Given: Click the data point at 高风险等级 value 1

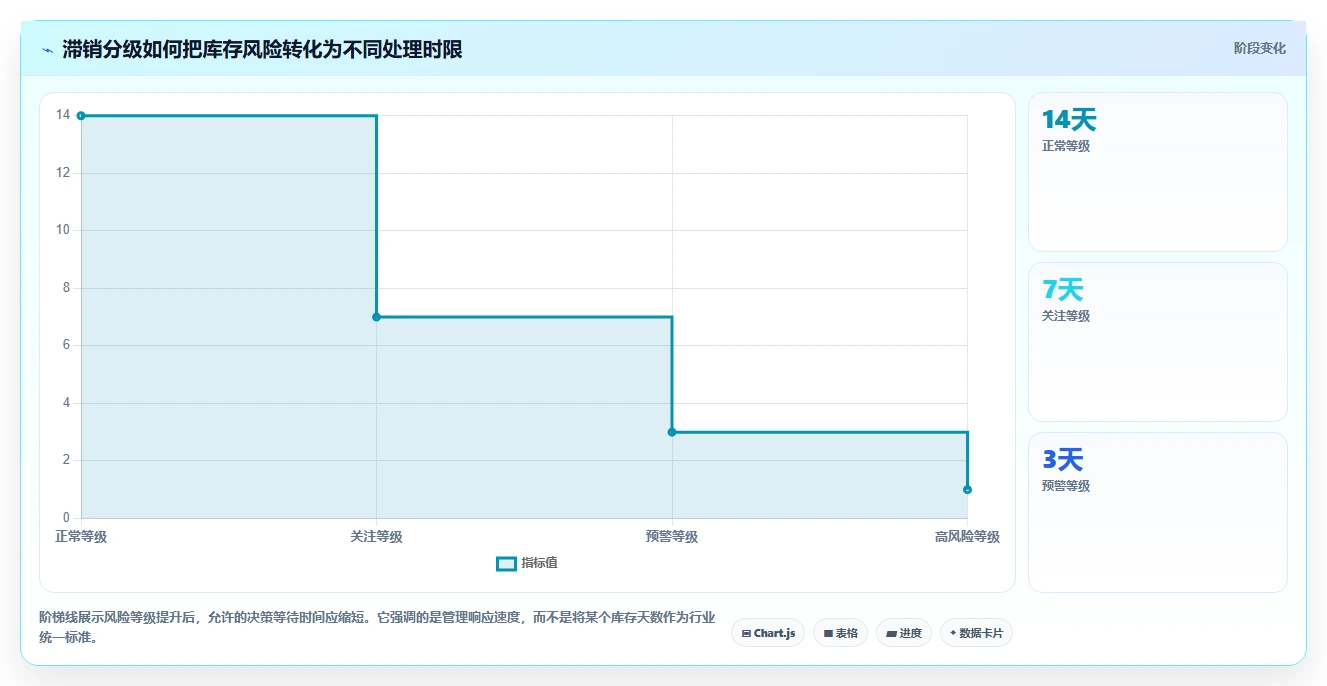Looking at the screenshot, I should click(967, 490).
